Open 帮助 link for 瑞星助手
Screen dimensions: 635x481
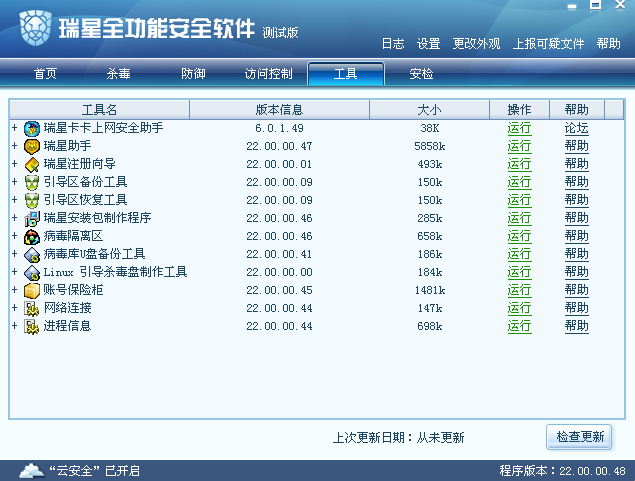pyautogui.click(x=577, y=147)
